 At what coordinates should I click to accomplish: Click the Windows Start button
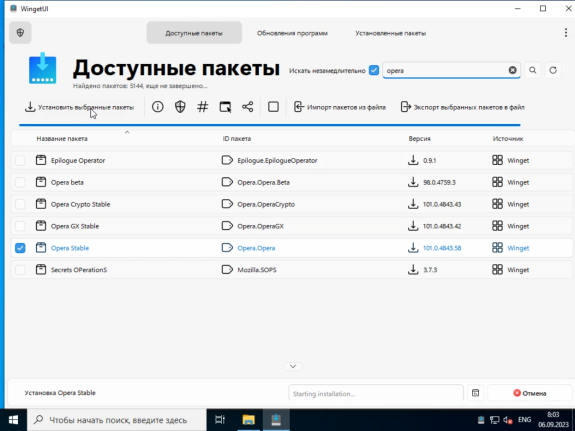point(13,420)
